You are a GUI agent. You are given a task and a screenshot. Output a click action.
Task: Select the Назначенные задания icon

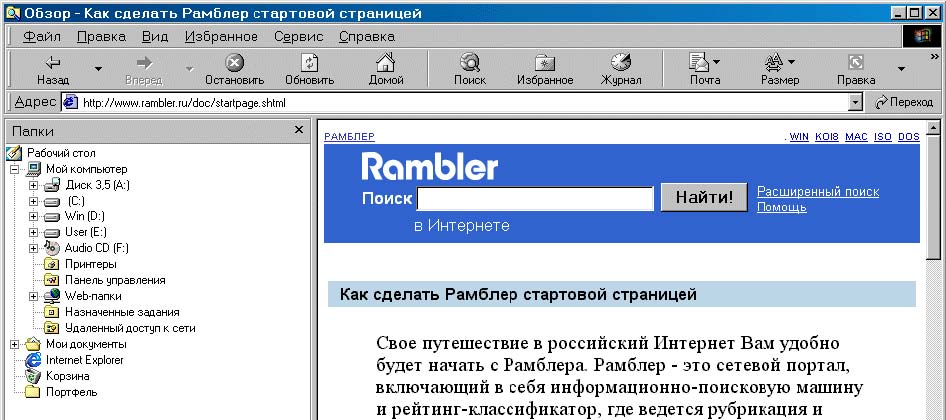tap(52, 312)
